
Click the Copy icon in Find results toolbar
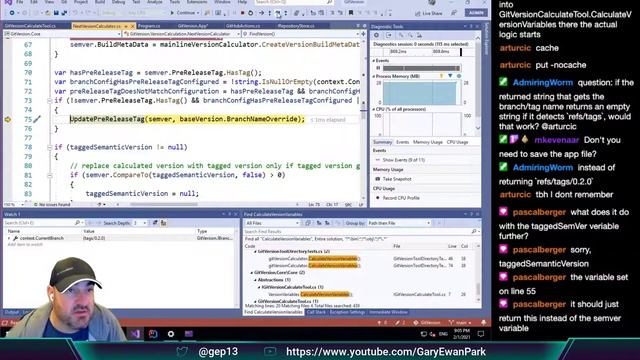click(x=308, y=223)
